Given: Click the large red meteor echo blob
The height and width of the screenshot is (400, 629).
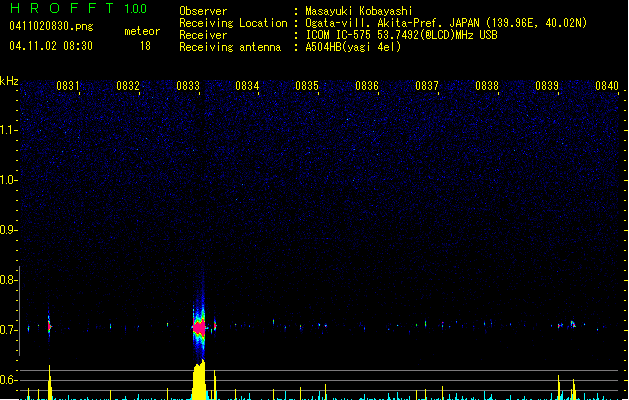Looking at the screenshot, I should pyautogui.click(x=199, y=327).
